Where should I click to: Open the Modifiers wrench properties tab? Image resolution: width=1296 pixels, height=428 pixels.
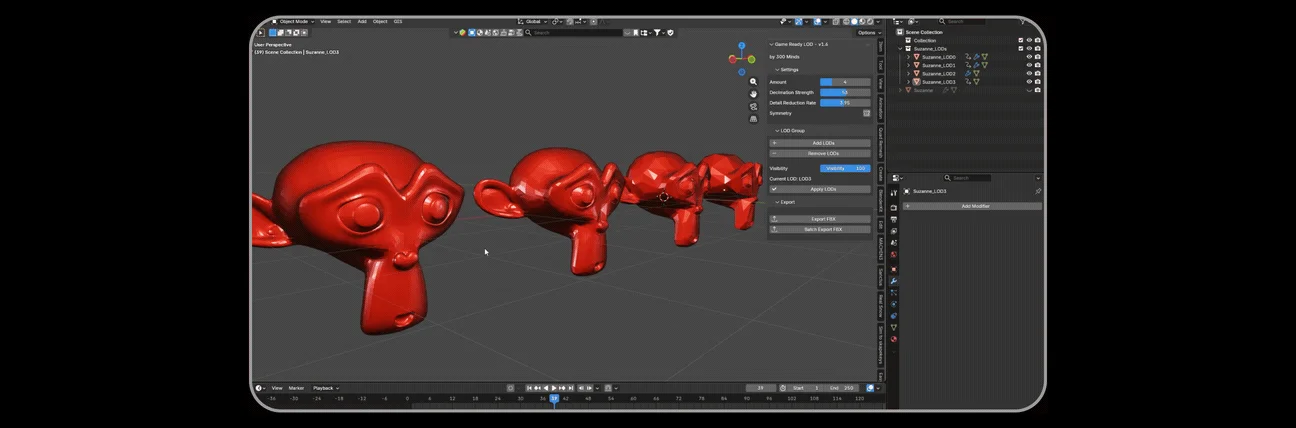(x=894, y=281)
